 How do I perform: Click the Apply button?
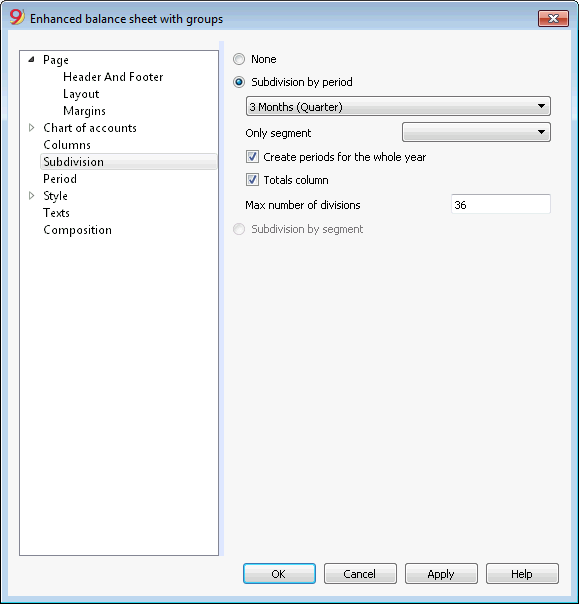[x=441, y=574]
